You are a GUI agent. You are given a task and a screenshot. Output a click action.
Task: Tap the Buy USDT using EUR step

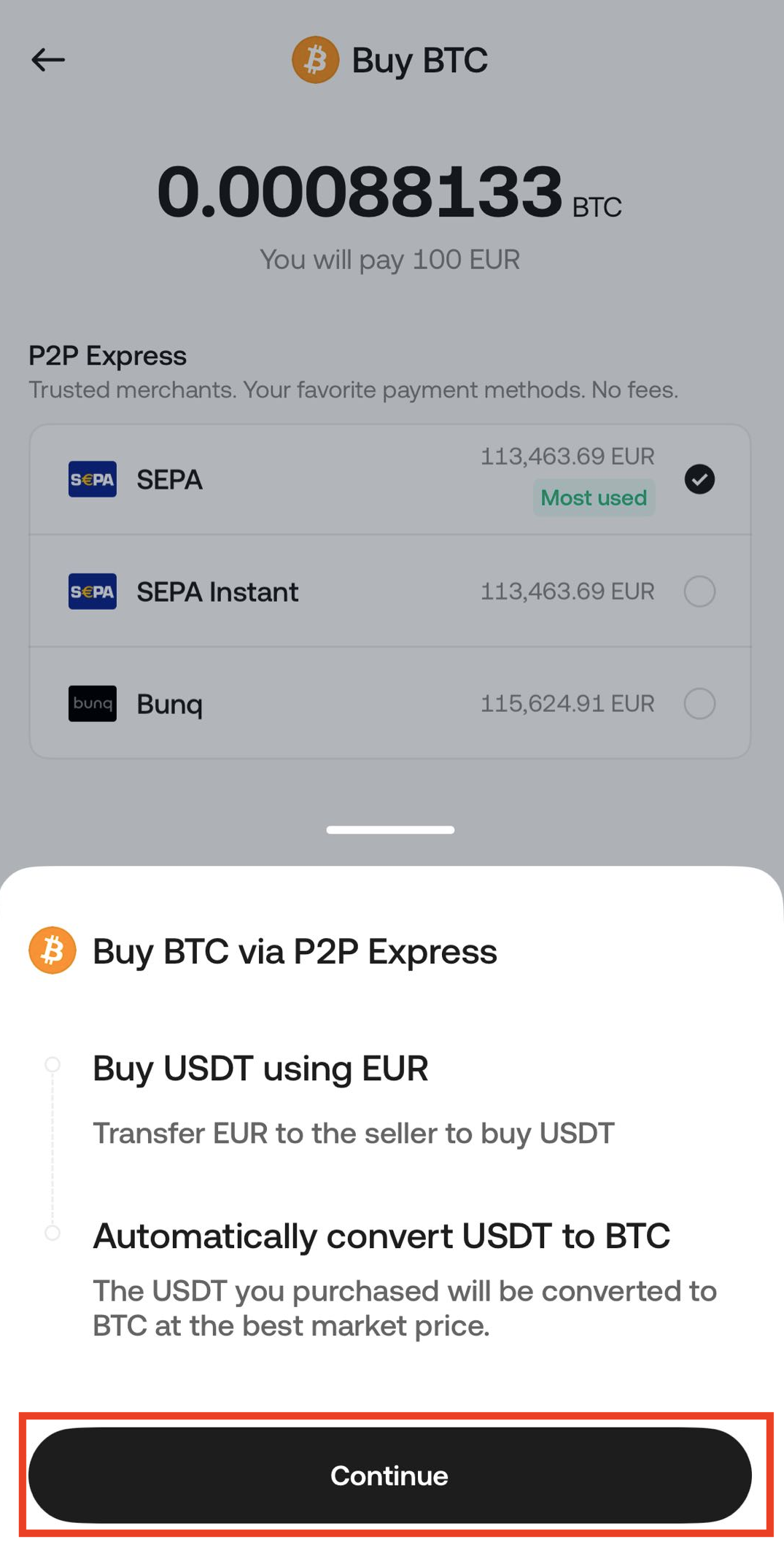(260, 1069)
